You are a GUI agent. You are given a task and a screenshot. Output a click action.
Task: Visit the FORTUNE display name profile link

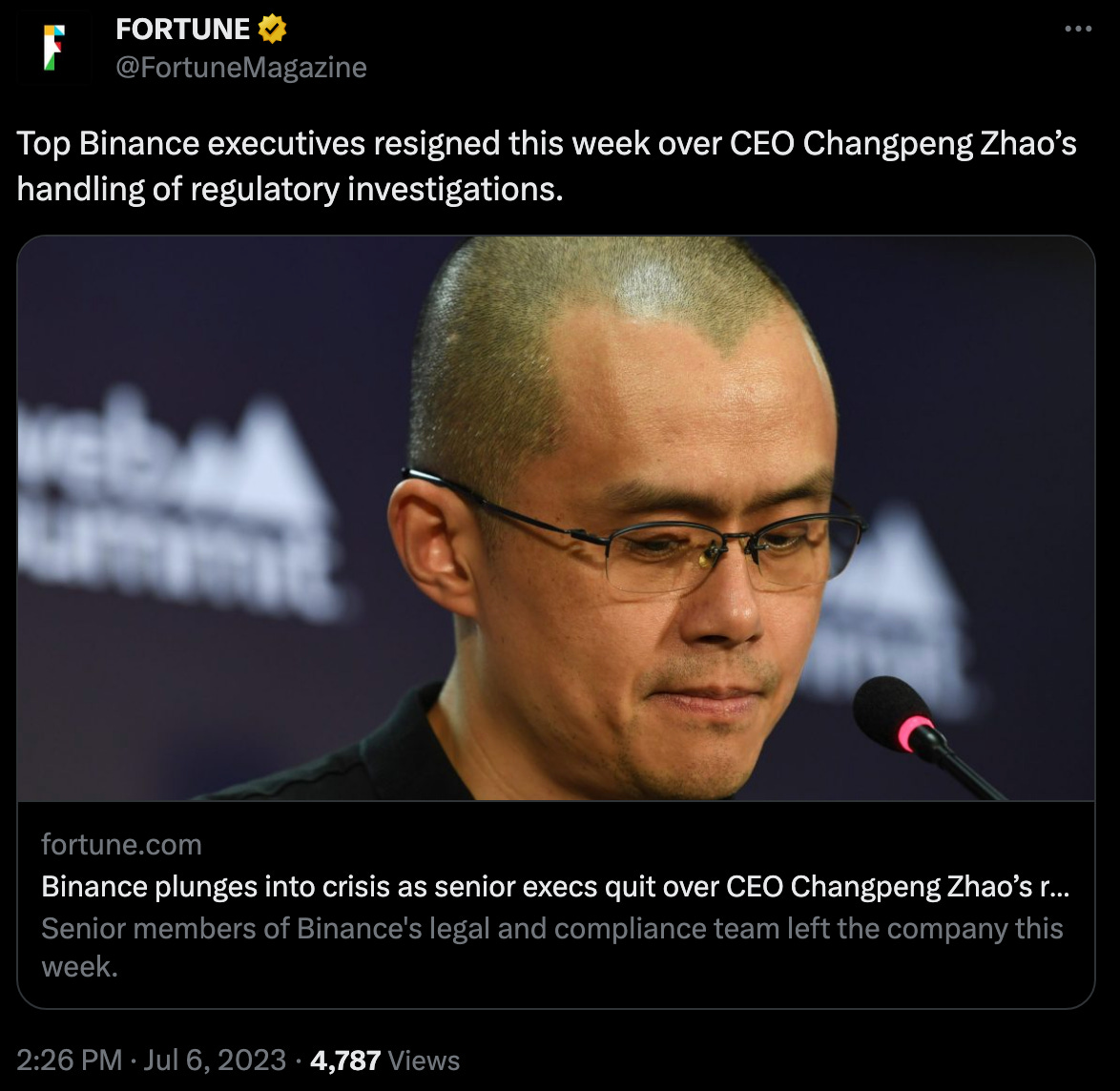tap(183, 30)
